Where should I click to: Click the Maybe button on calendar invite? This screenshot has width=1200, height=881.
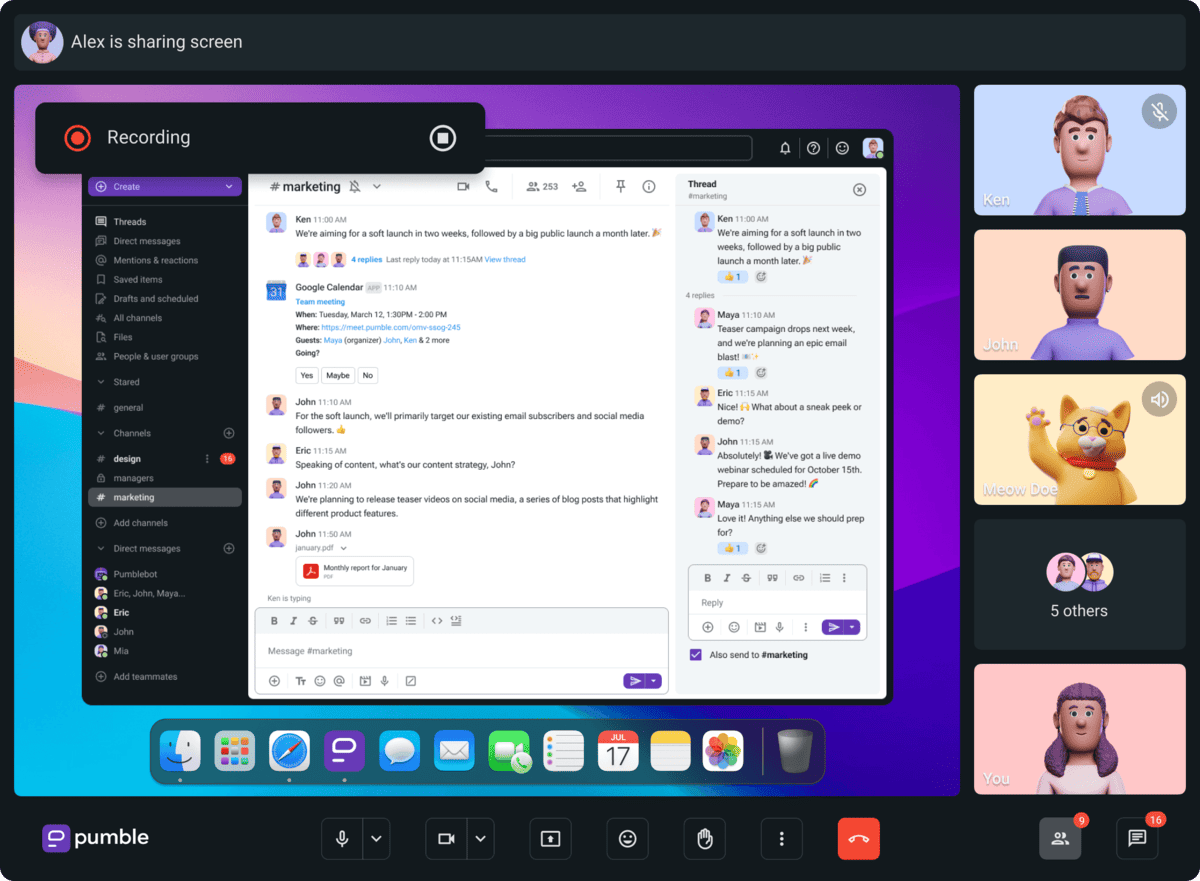338,376
